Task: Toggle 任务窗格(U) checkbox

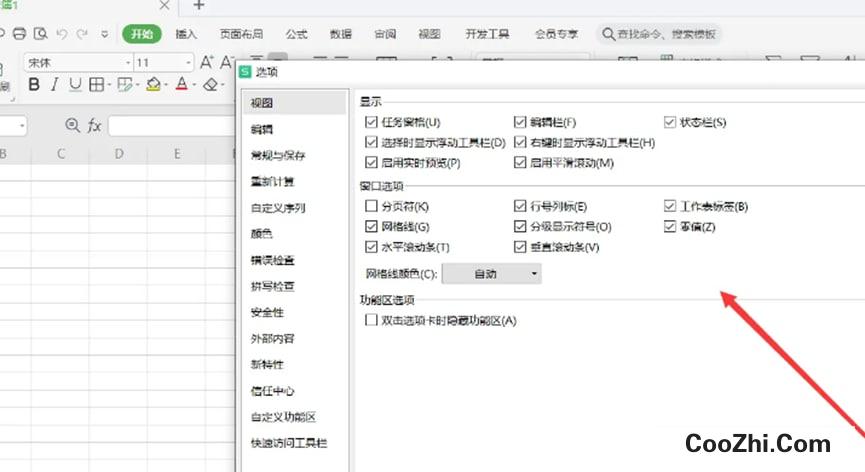Action: point(371,122)
